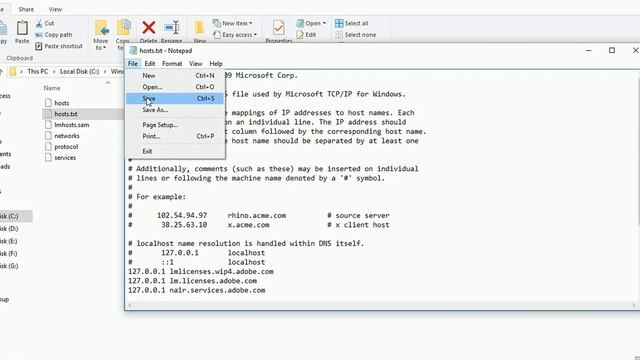Click Local Disk (C:) in the address bar

(79, 72)
